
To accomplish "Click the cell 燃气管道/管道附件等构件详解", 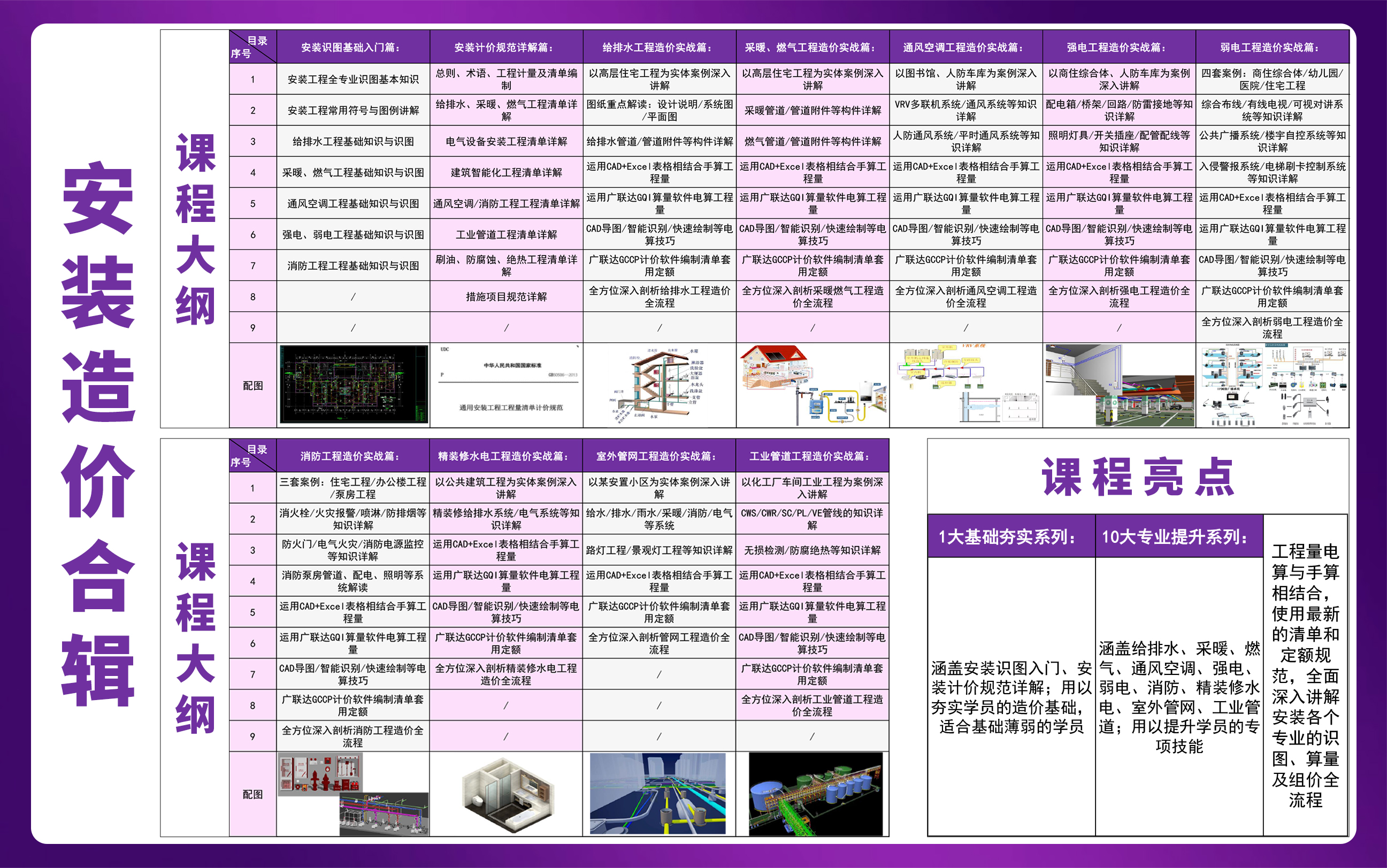I will (813, 141).
